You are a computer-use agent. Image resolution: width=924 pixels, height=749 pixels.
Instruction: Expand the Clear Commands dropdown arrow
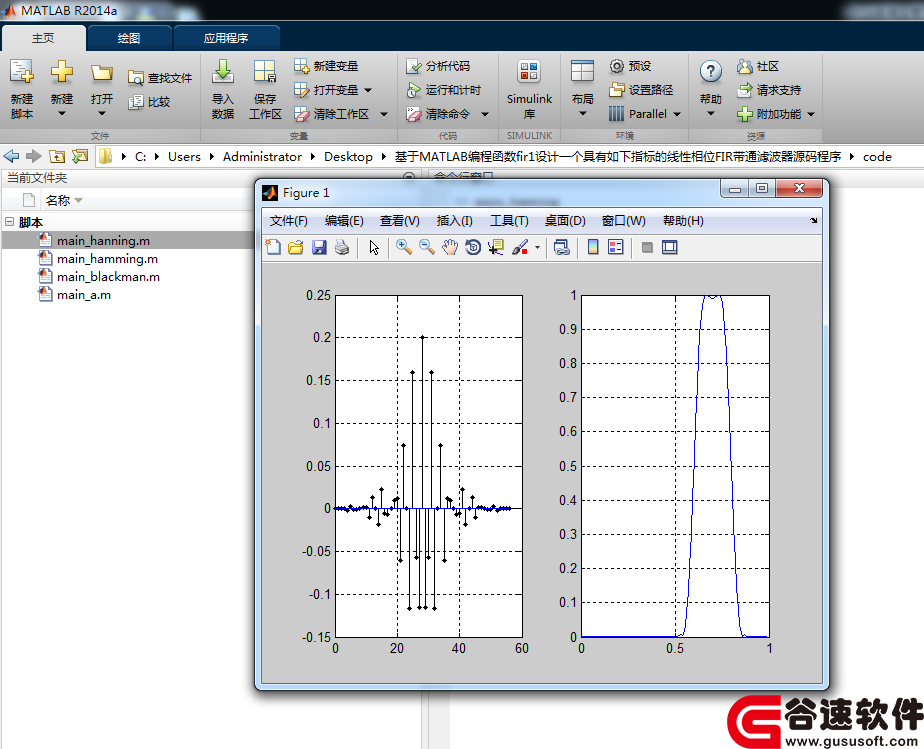pyautogui.click(x=485, y=114)
